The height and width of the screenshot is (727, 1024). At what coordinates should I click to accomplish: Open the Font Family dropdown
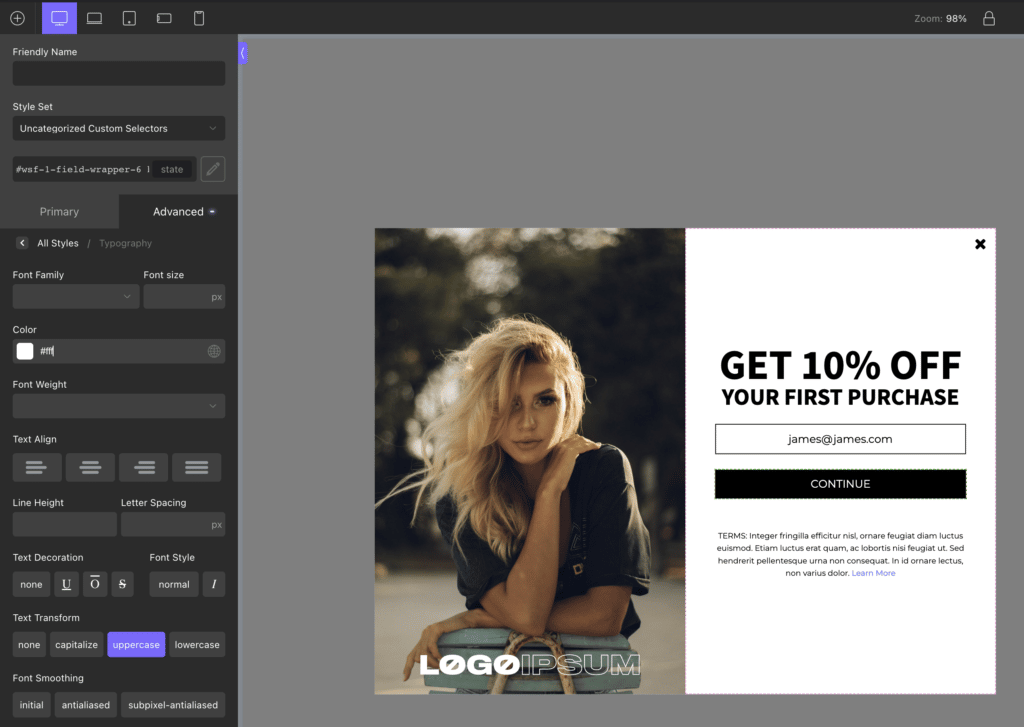[x=76, y=297]
